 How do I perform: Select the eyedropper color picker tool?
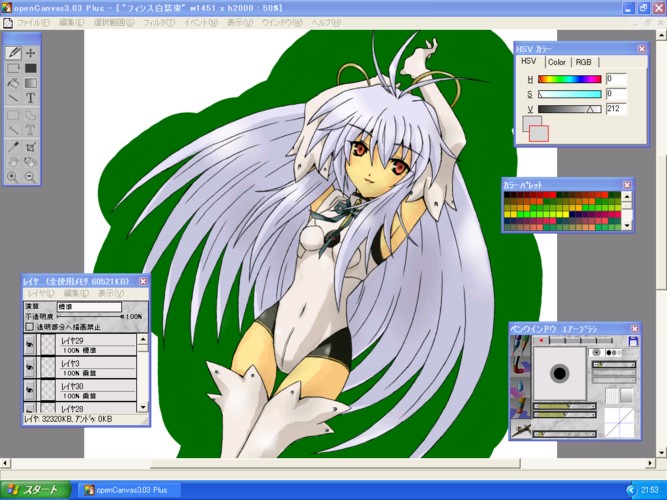pyautogui.click(x=14, y=147)
